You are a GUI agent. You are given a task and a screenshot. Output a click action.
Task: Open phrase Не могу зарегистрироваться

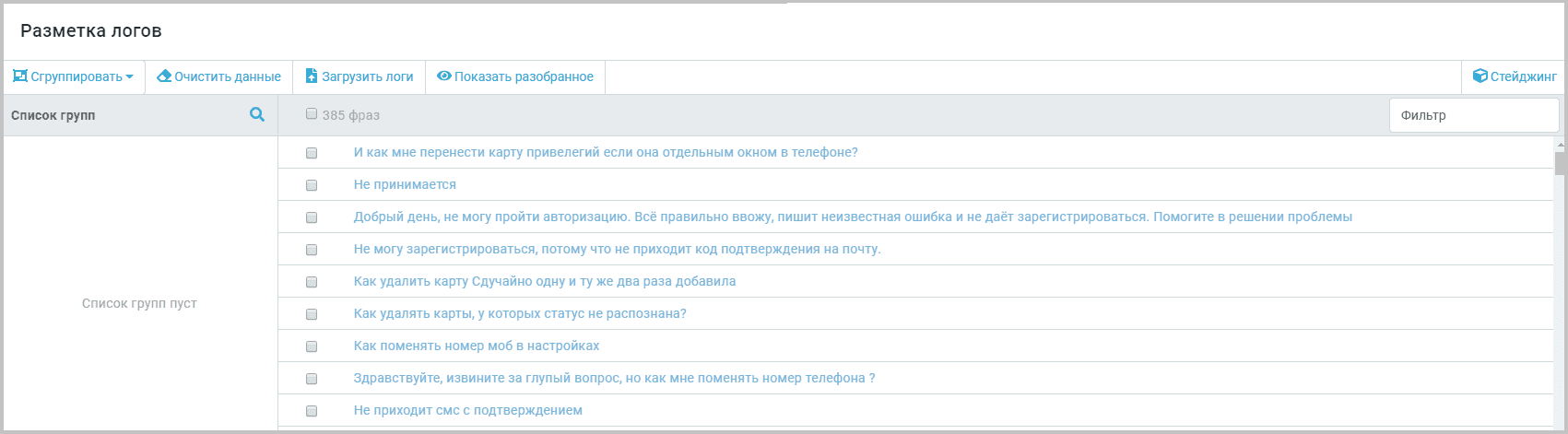tap(617, 249)
